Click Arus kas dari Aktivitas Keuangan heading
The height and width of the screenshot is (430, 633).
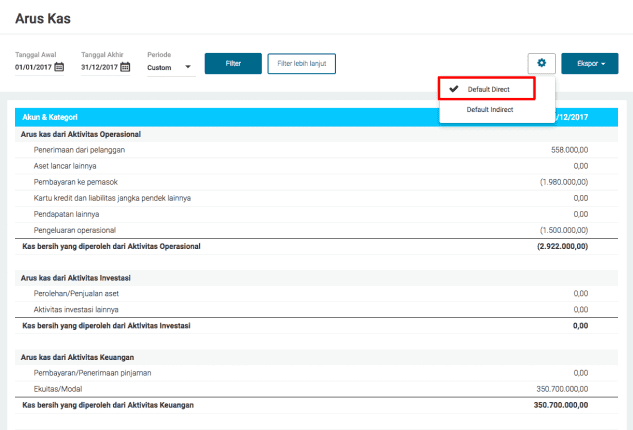tap(77, 357)
